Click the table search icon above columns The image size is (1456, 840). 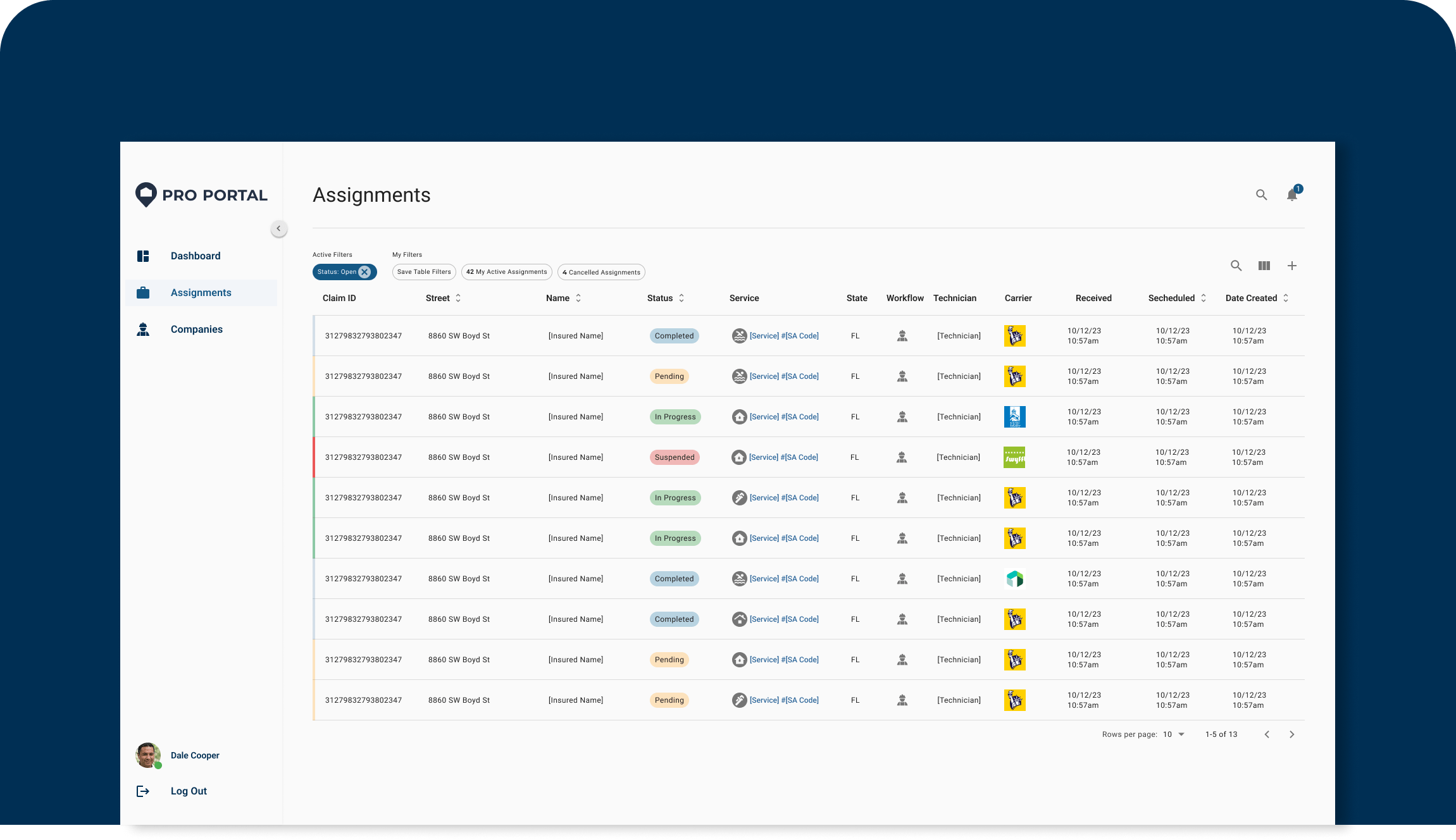(1236, 266)
